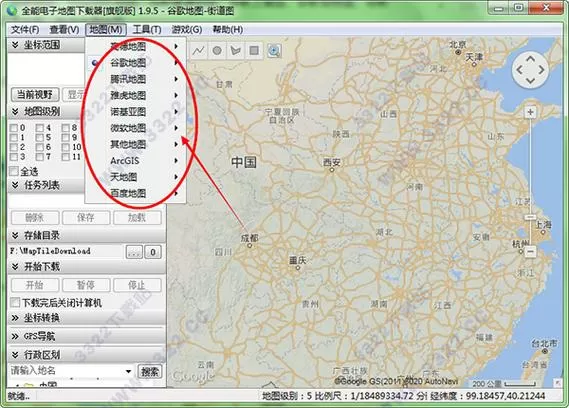The width and height of the screenshot is (569, 408).
Task: Pan the map up with the arrow
Action: click(531, 58)
